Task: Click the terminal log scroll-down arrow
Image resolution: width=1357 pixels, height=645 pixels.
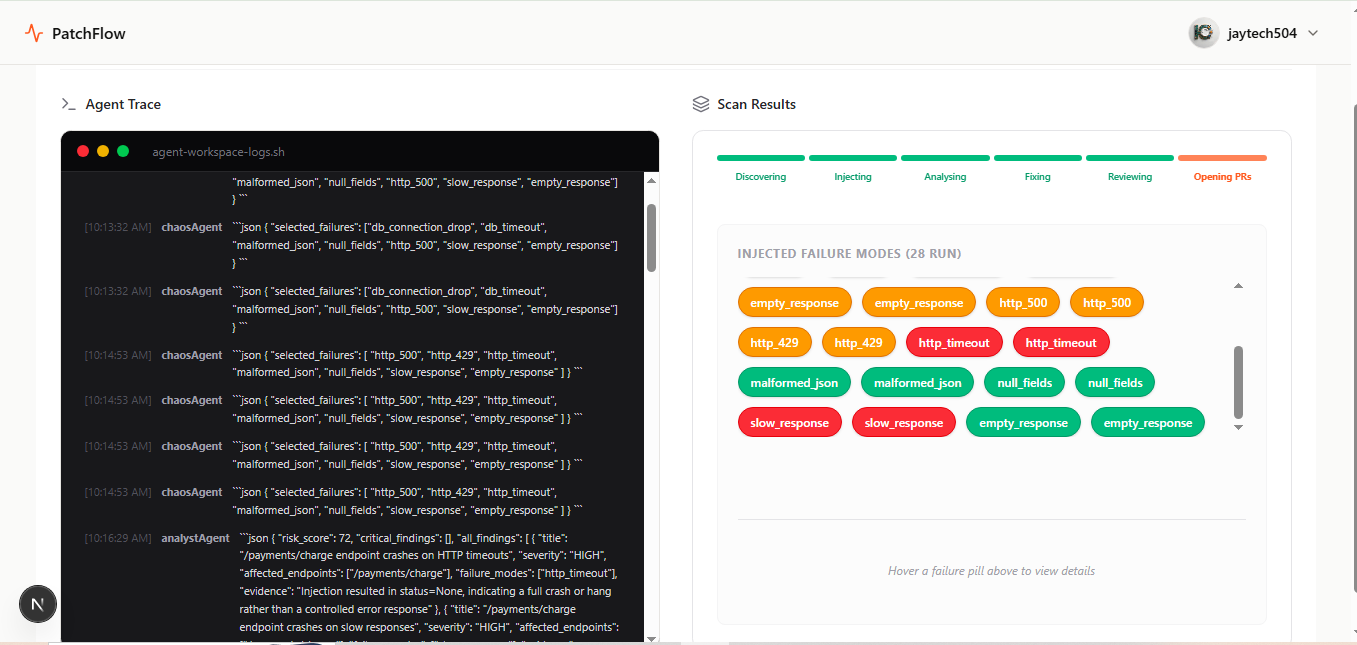Action: [x=651, y=637]
